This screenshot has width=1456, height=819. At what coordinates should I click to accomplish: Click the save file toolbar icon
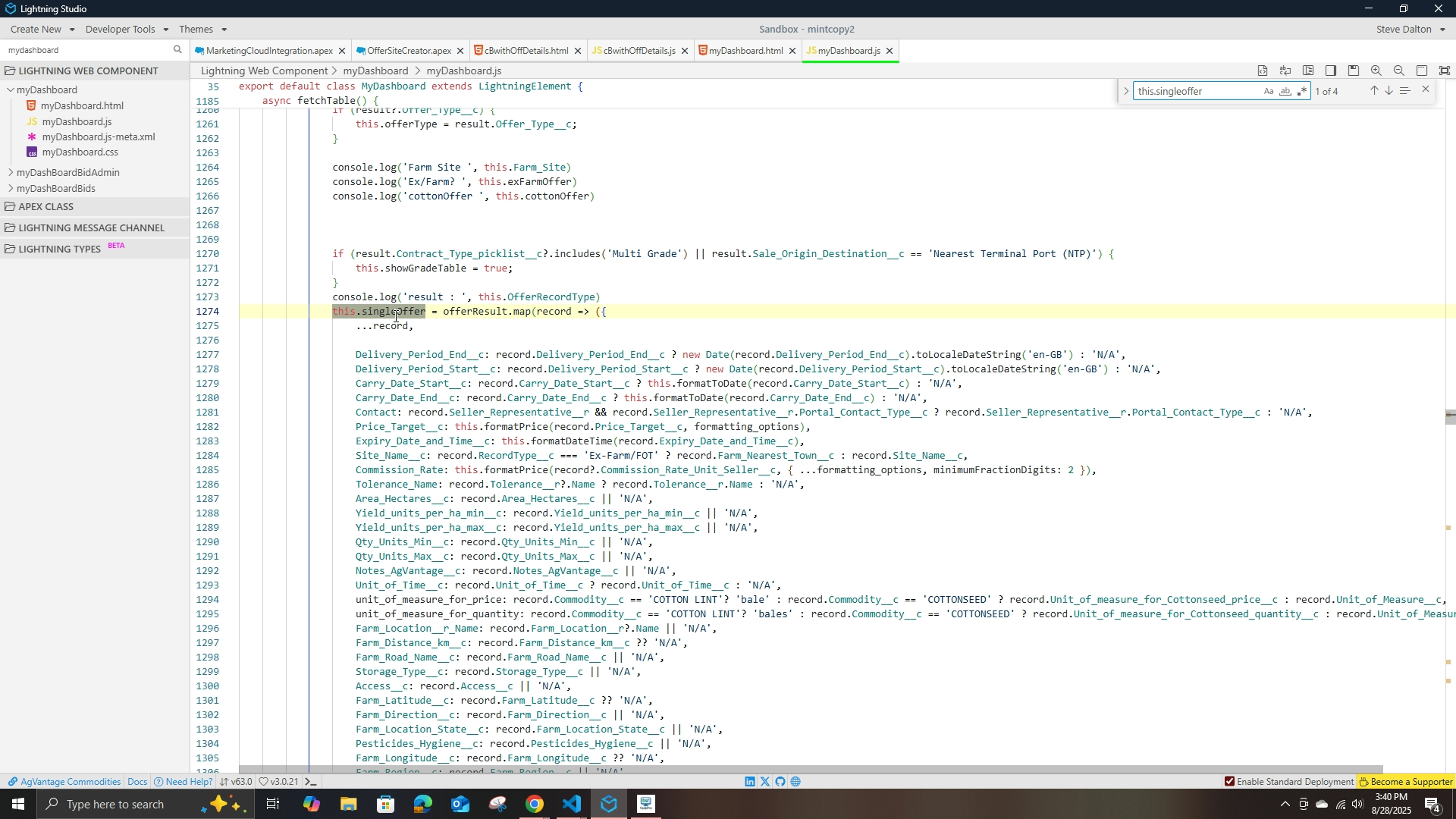(x=1354, y=71)
